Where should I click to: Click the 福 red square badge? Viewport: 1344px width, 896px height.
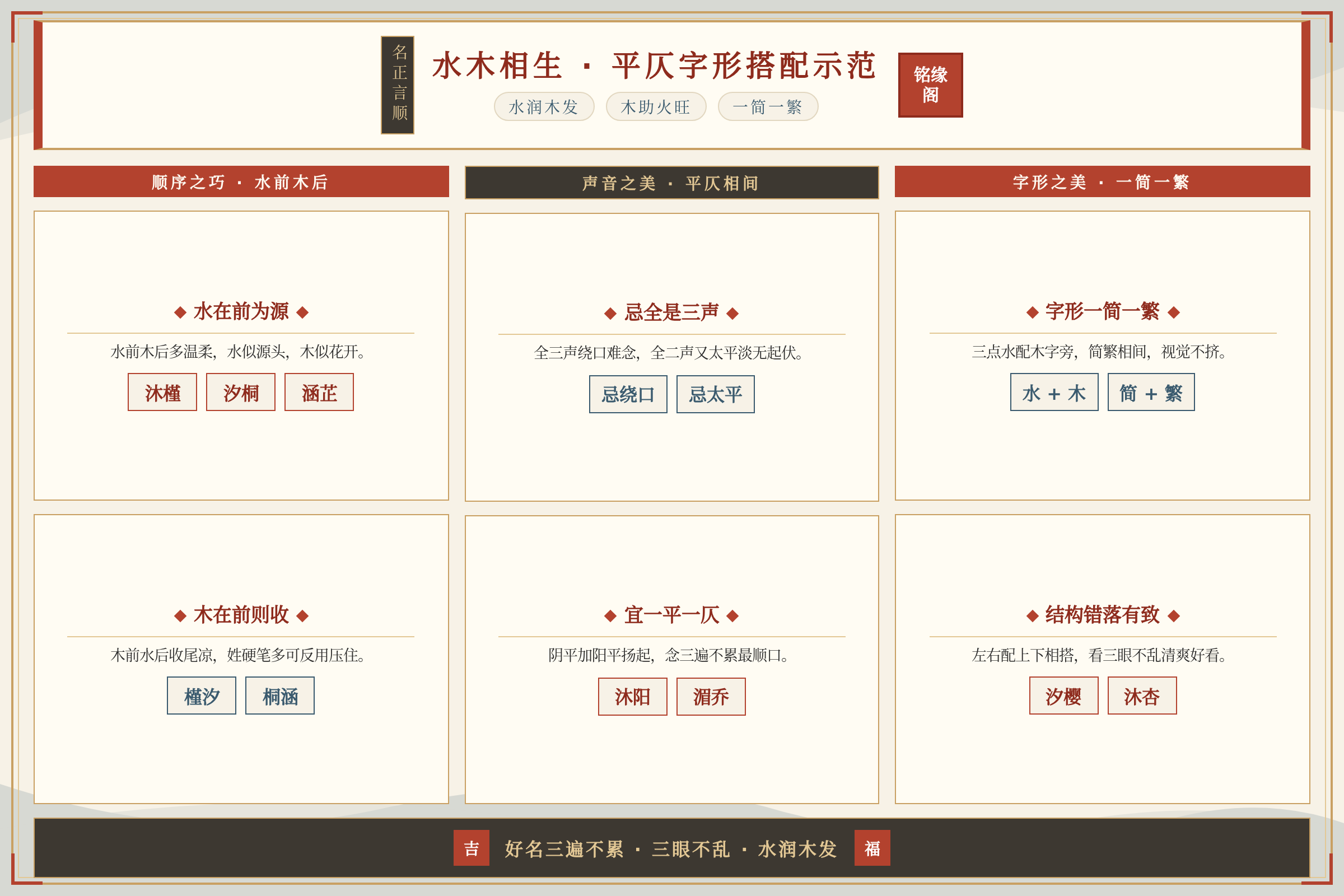coord(872,848)
